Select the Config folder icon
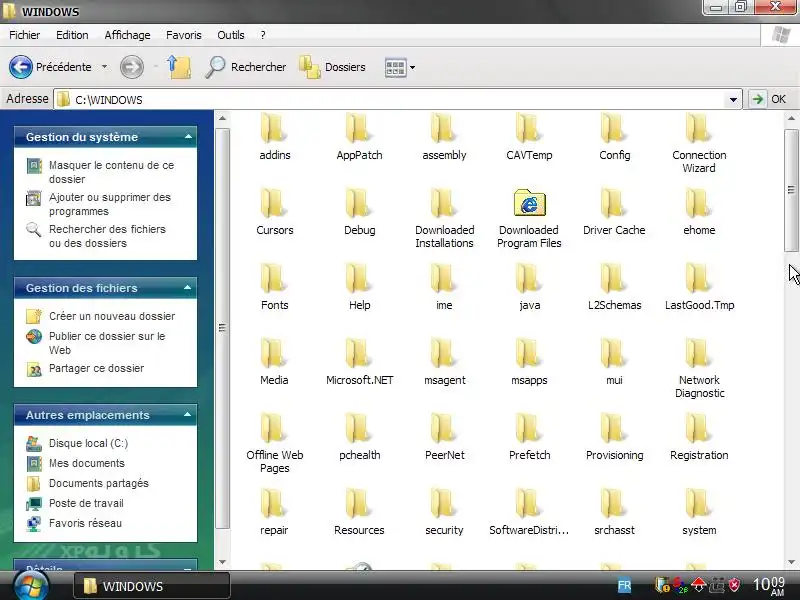 pos(614,128)
